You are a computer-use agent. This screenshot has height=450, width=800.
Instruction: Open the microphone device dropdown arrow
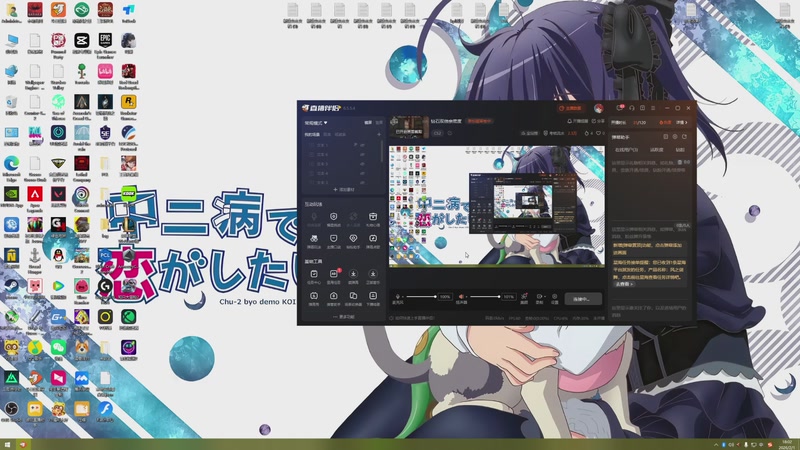coord(403,296)
